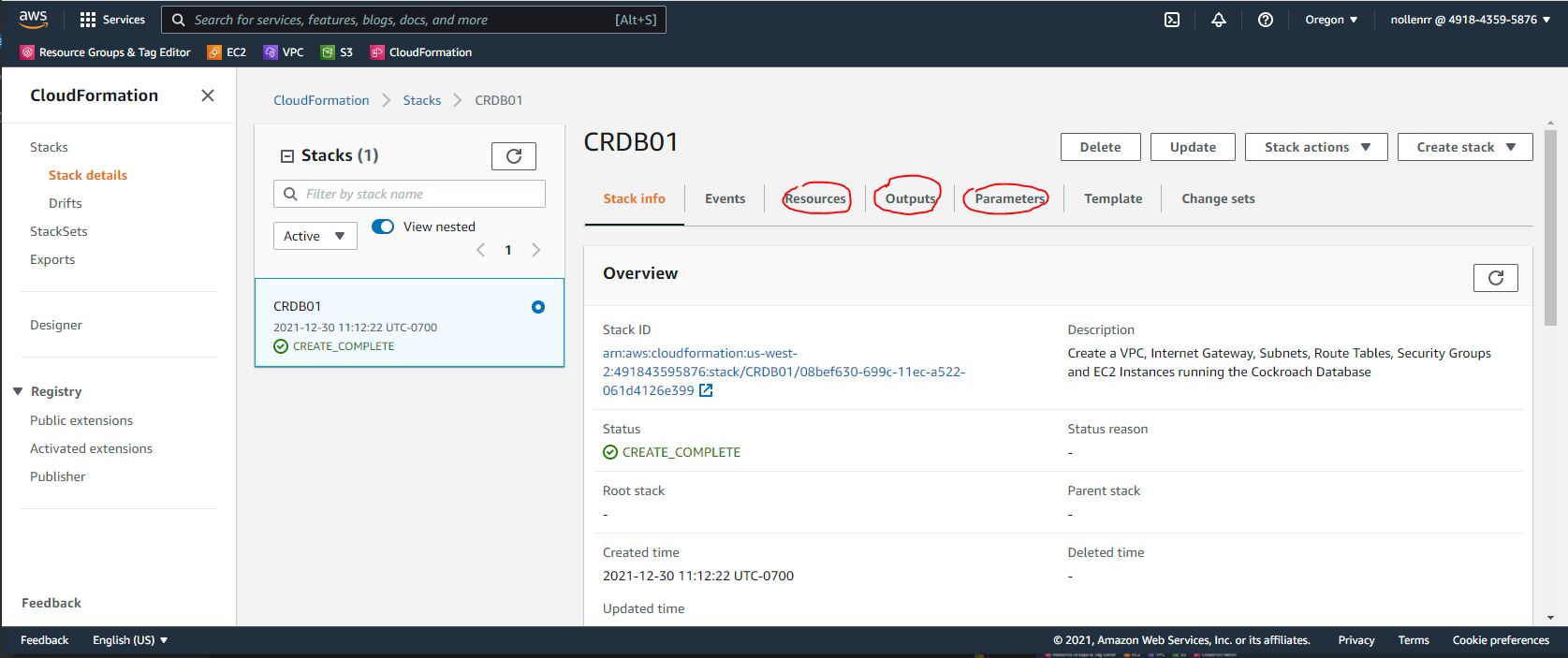Open Cookie preferences in the footer
The width and height of the screenshot is (1568, 658).
pos(1501,640)
